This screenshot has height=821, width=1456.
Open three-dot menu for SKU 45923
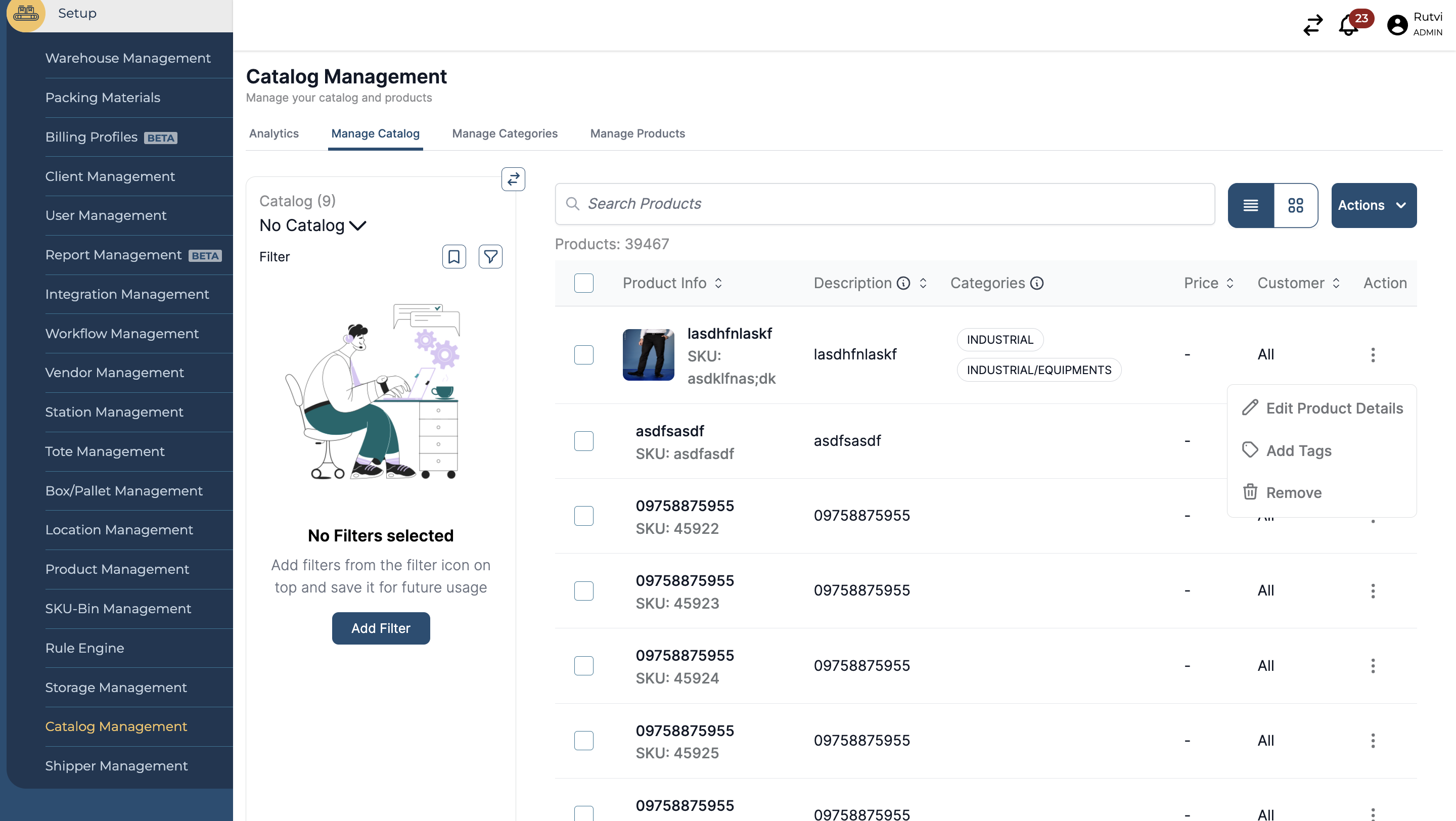(1373, 590)
